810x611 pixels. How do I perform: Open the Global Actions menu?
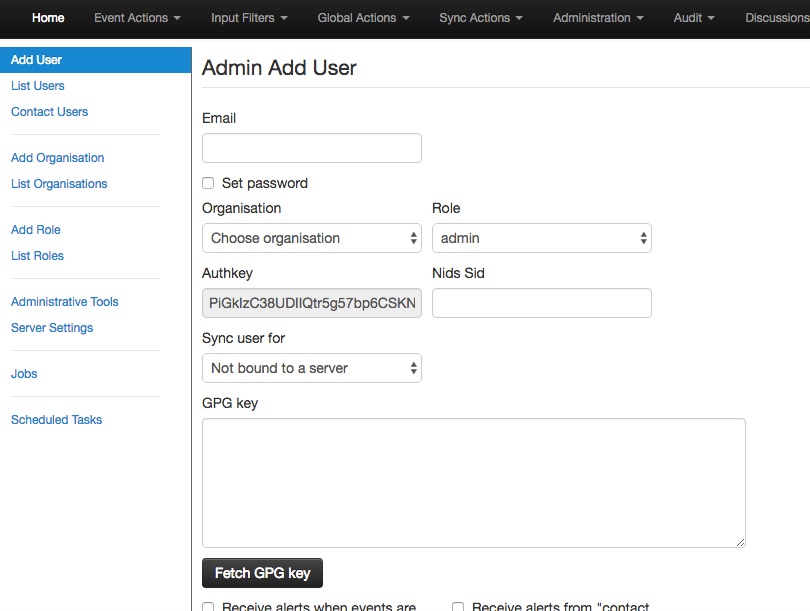tap(363, 18)
